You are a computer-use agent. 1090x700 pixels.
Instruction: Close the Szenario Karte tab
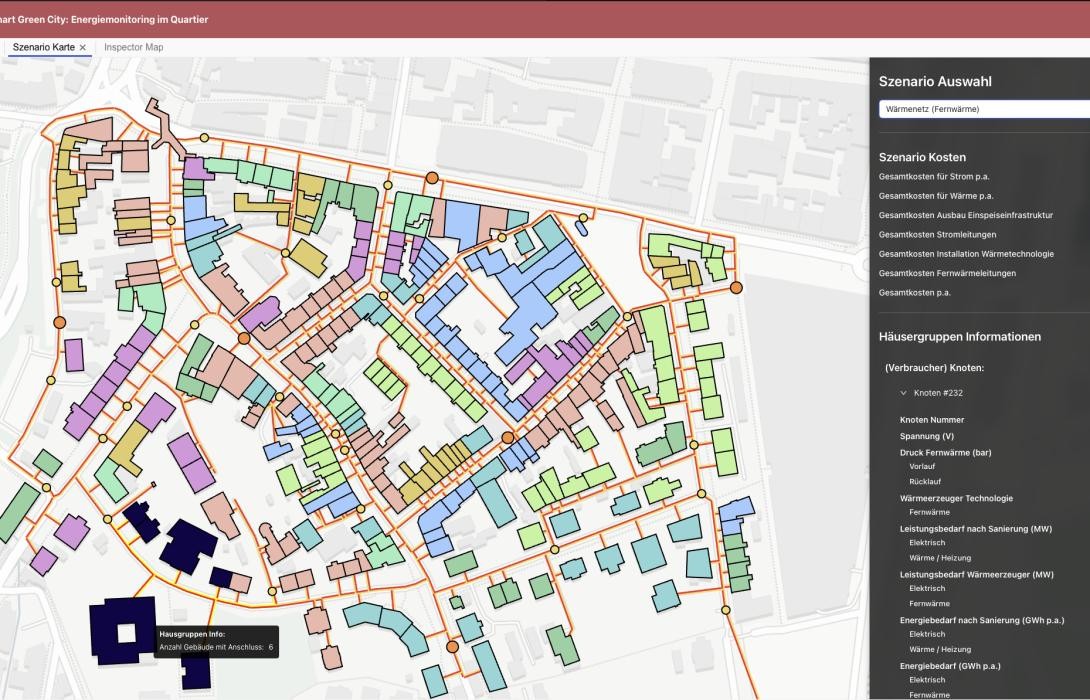coord(83,48)
